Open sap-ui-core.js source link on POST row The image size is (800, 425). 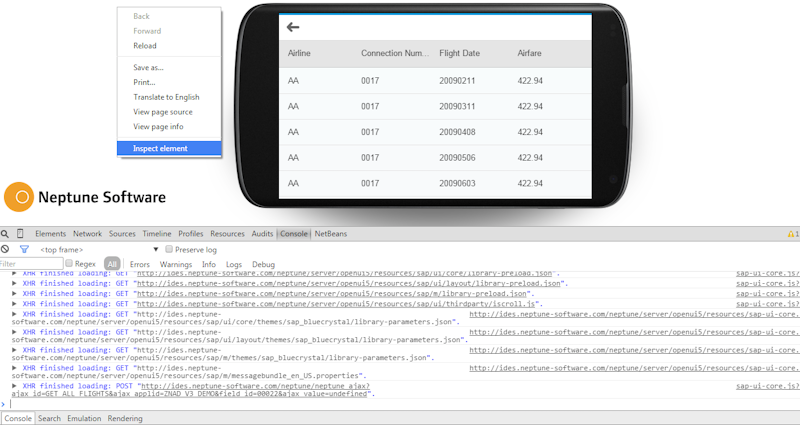coord(768,386)
